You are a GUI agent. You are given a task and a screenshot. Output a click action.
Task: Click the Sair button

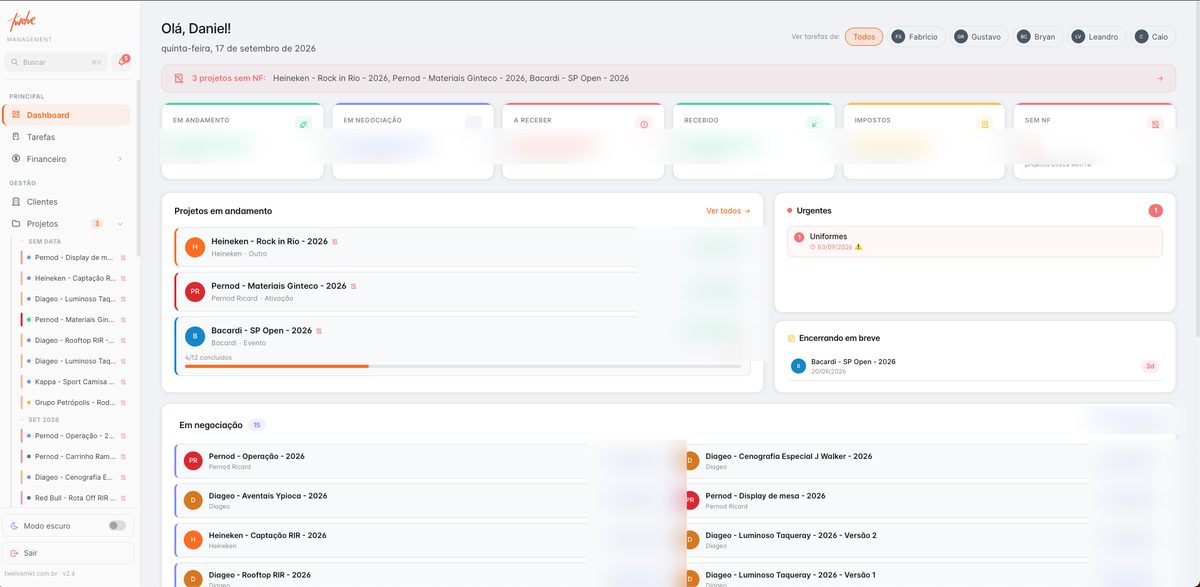click(x=67, y=553)
